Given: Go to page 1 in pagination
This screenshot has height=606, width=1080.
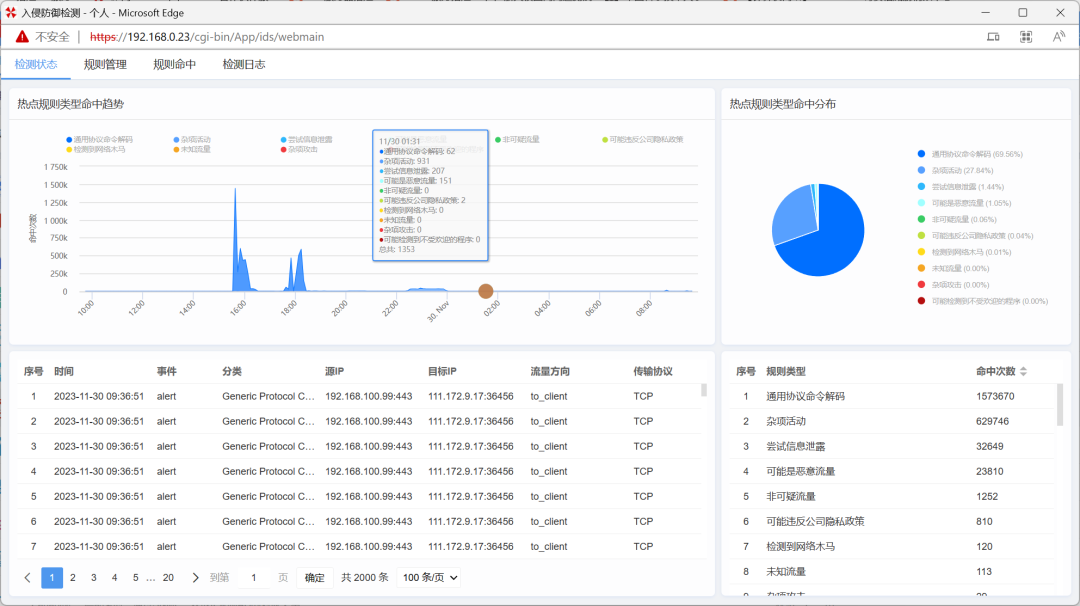Looking at the screenshot, I should (x=52, y=578).
